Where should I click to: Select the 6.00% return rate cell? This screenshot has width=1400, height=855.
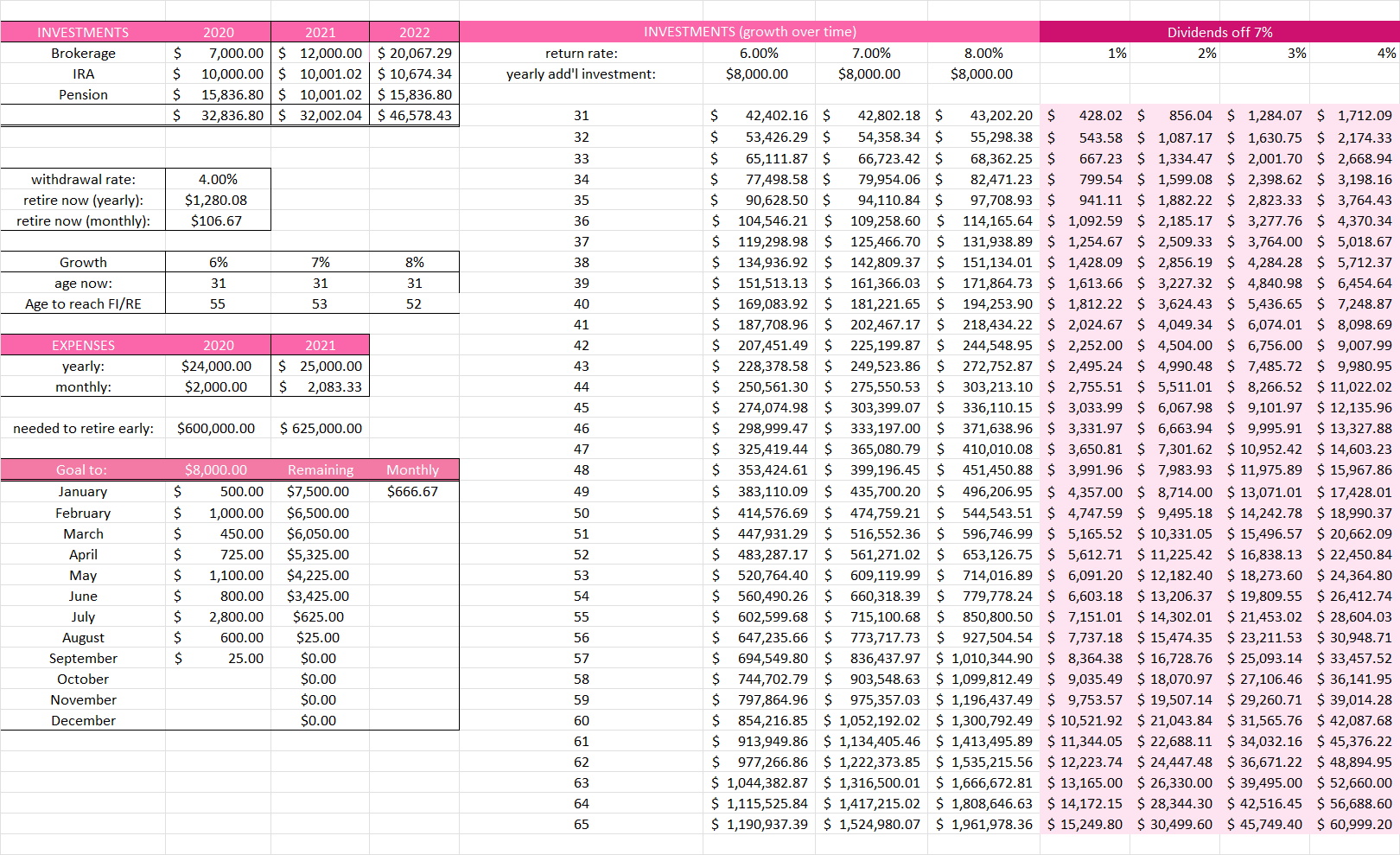758,53
